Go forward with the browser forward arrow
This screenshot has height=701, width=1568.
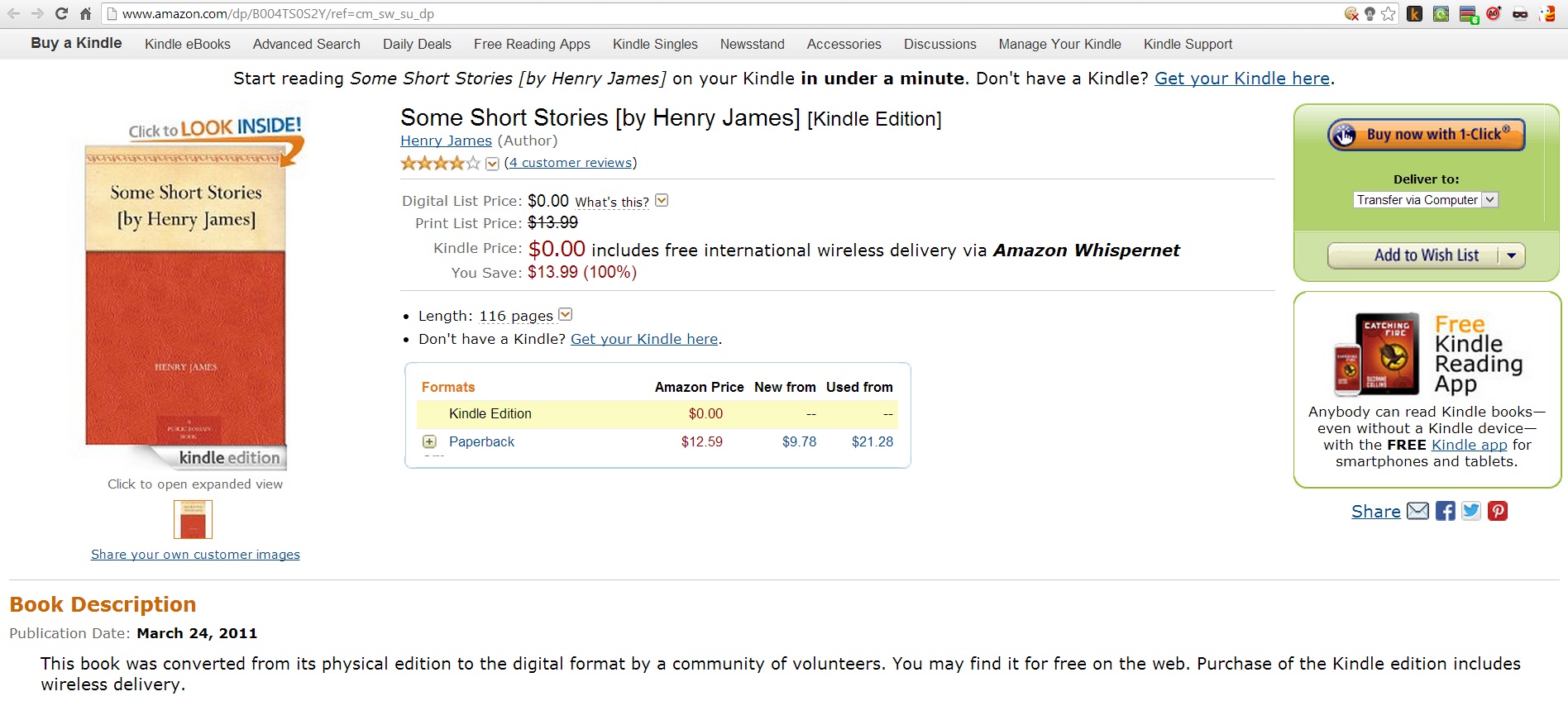pos(37,13)
